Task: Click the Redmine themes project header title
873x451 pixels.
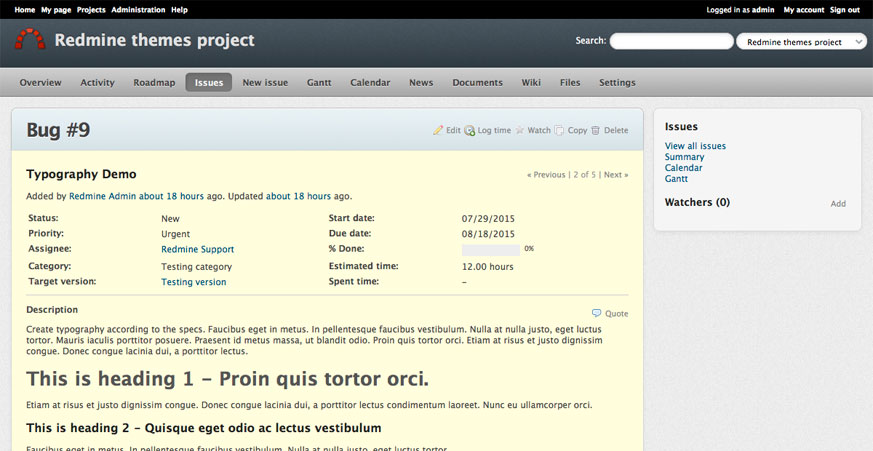Action: (154, 40)
